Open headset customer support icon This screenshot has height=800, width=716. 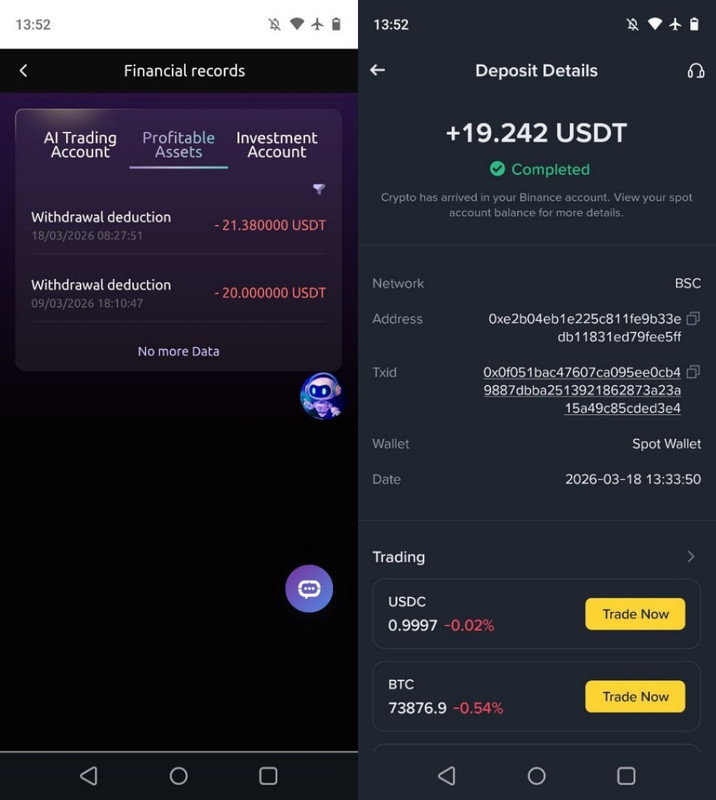point(695,70)
